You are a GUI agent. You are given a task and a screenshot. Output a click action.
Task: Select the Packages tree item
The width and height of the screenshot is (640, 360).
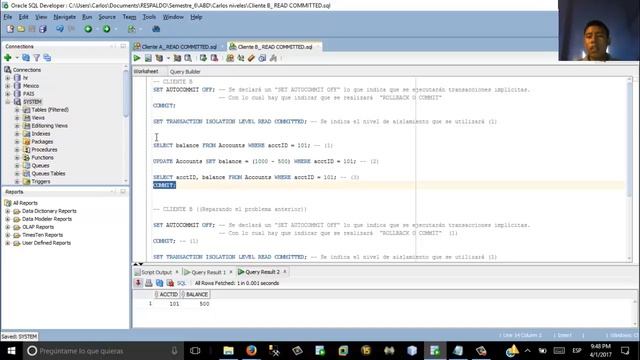(x=42, y=142)
